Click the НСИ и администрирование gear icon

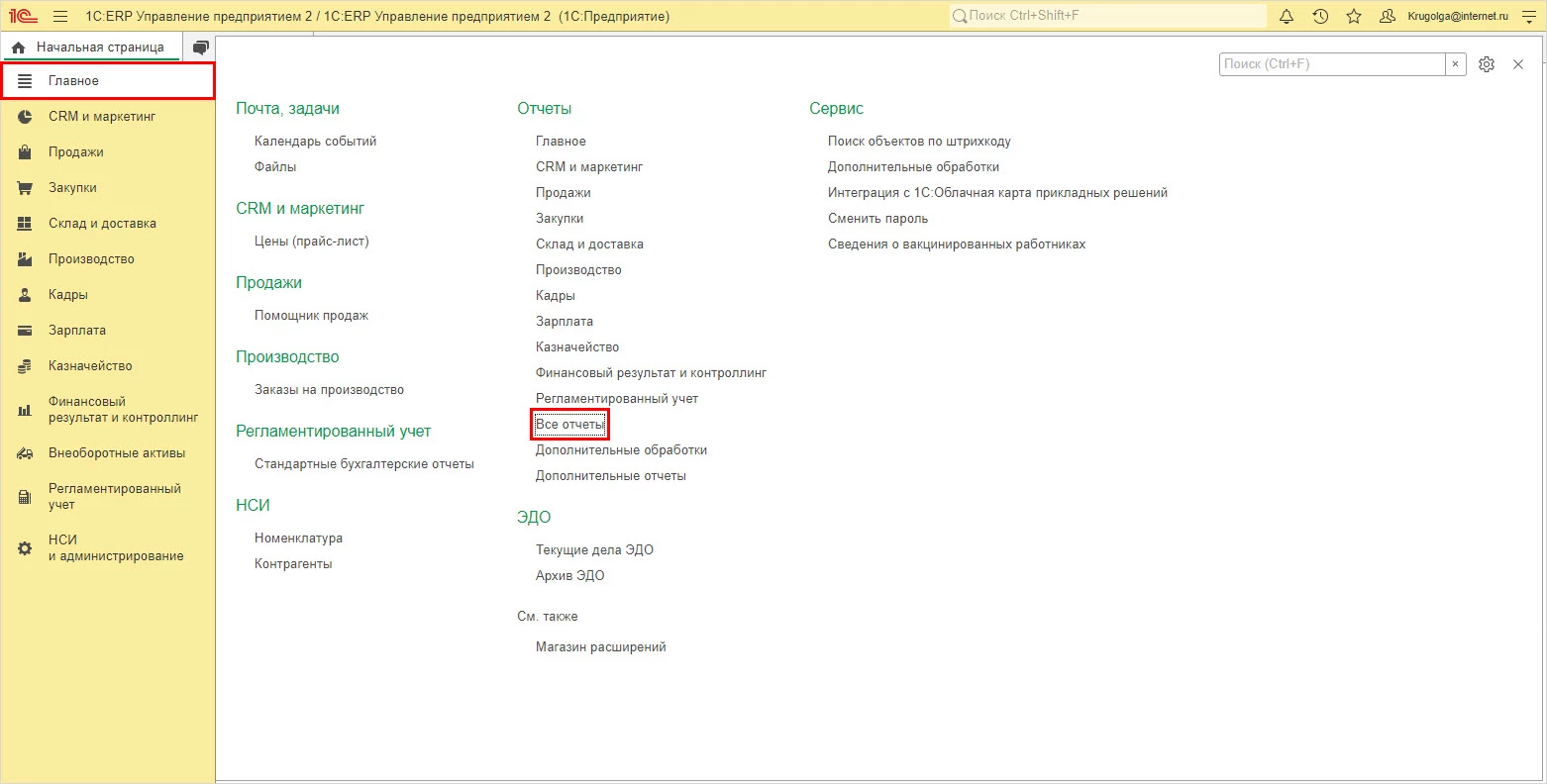(25, 548)
